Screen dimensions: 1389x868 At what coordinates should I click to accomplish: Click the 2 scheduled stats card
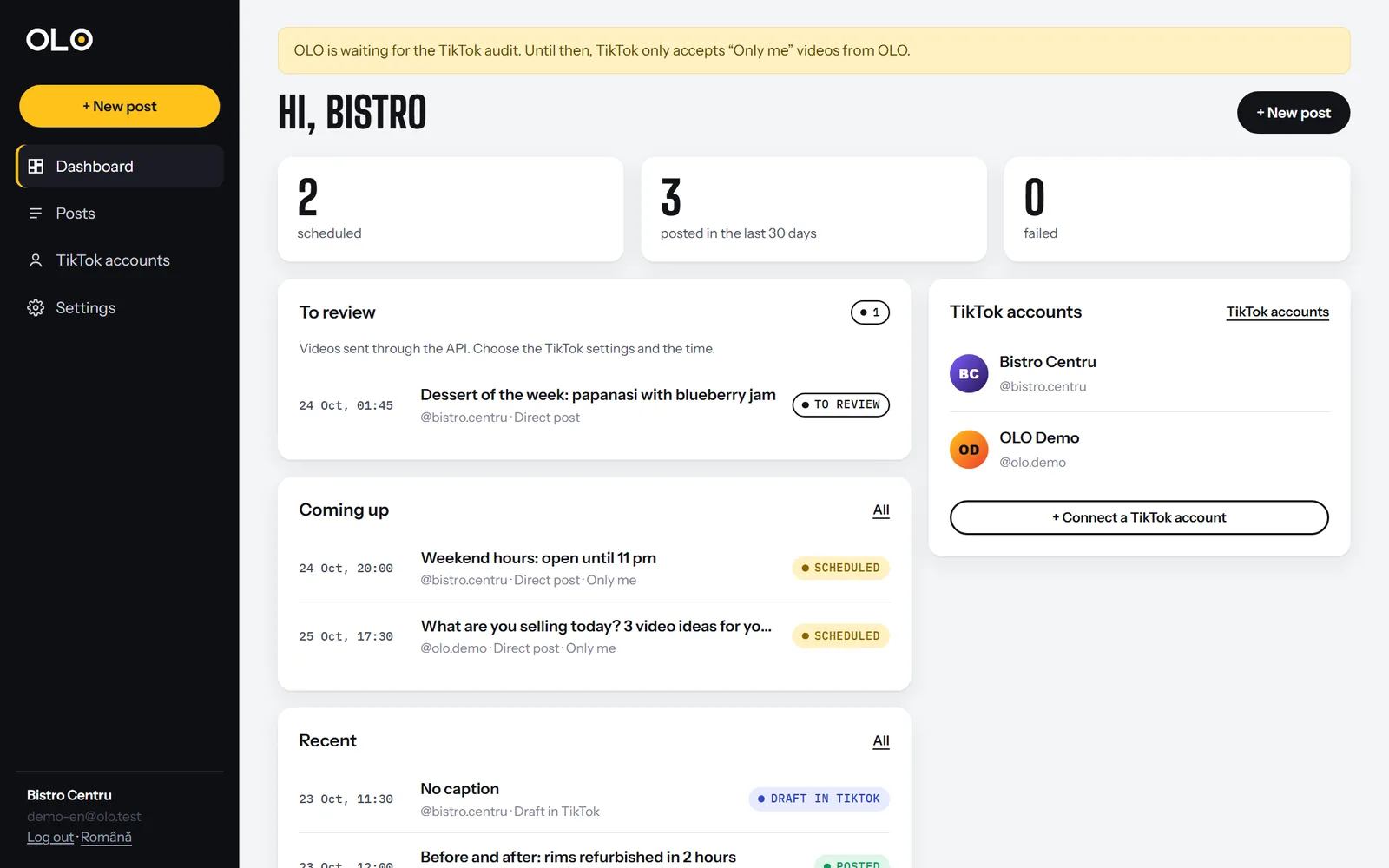(451, 209)
